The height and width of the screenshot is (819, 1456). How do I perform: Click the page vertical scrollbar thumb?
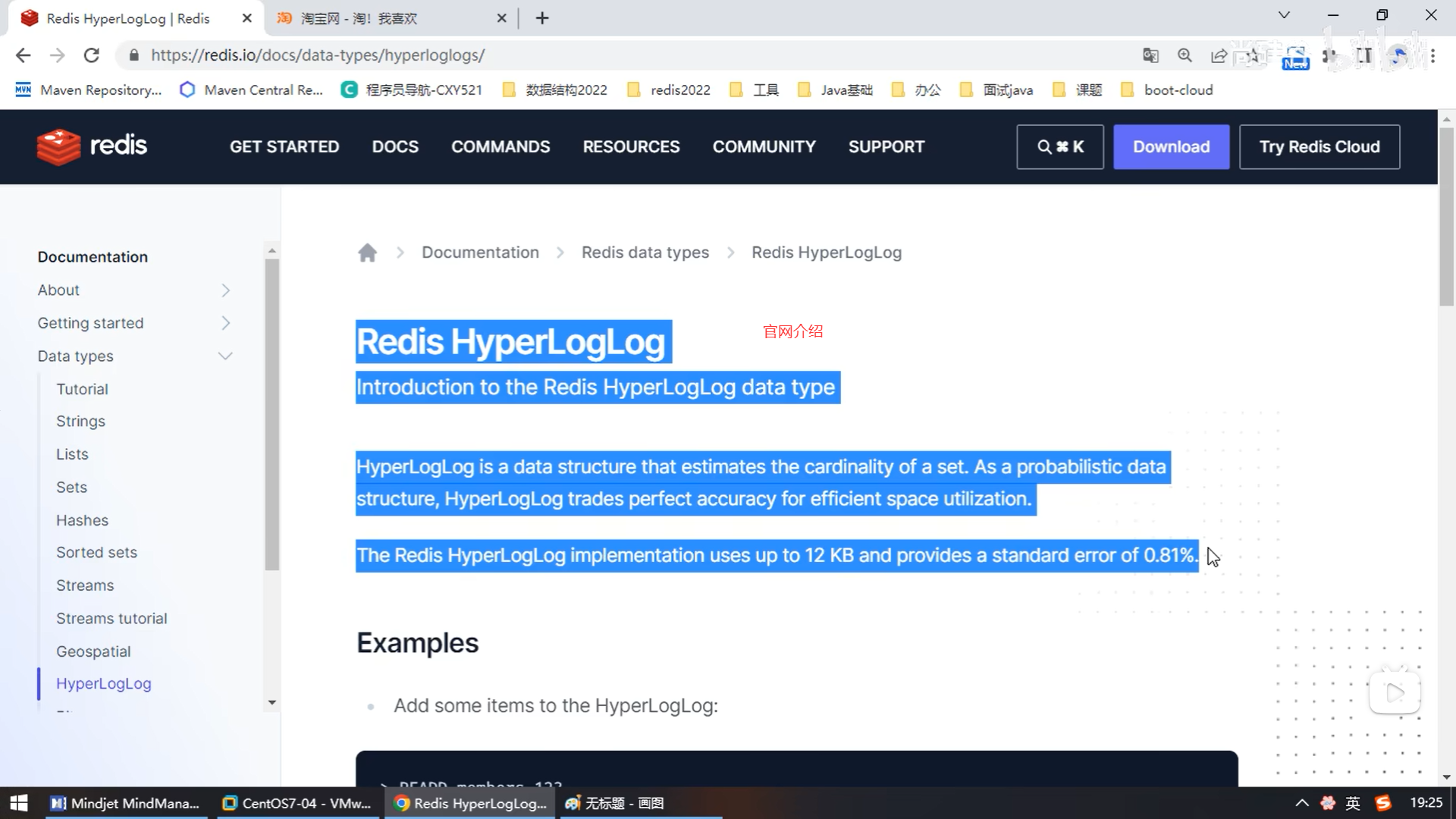coord(1446,216)
